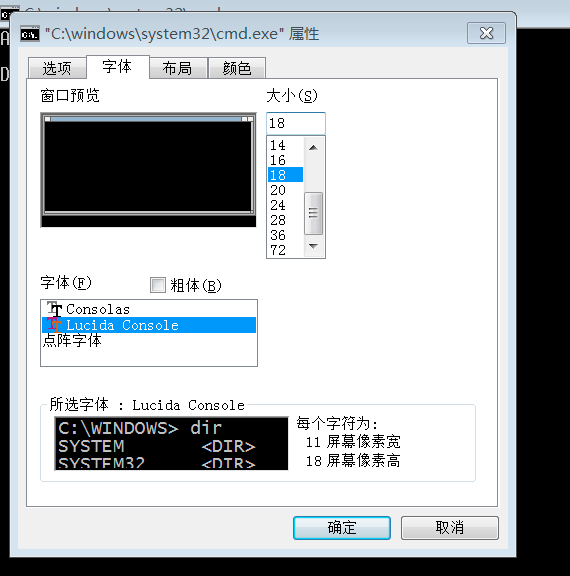The height and width of the screenshot is (576, 570).
Task: Select the 字体 tab
Action: (x=118, y=67)
